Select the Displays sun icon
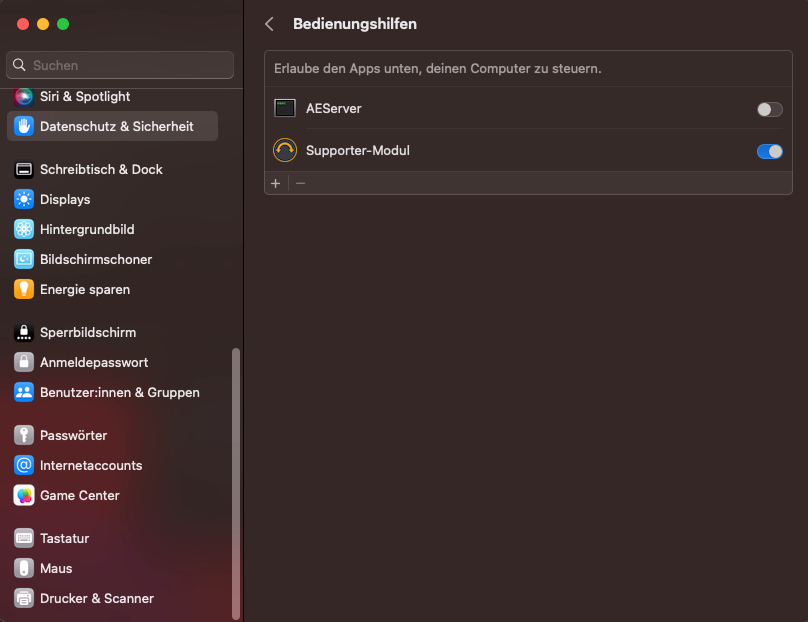Viewport: 808px width, 622px height. (24, 200)
